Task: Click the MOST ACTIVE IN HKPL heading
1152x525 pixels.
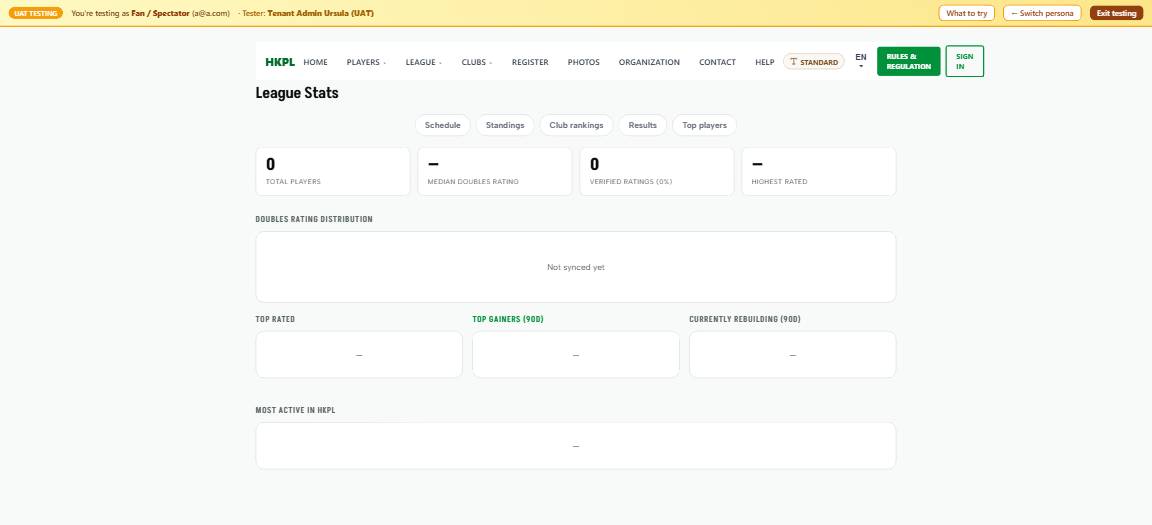Action: pyautogui.click(x=295, y=410)
